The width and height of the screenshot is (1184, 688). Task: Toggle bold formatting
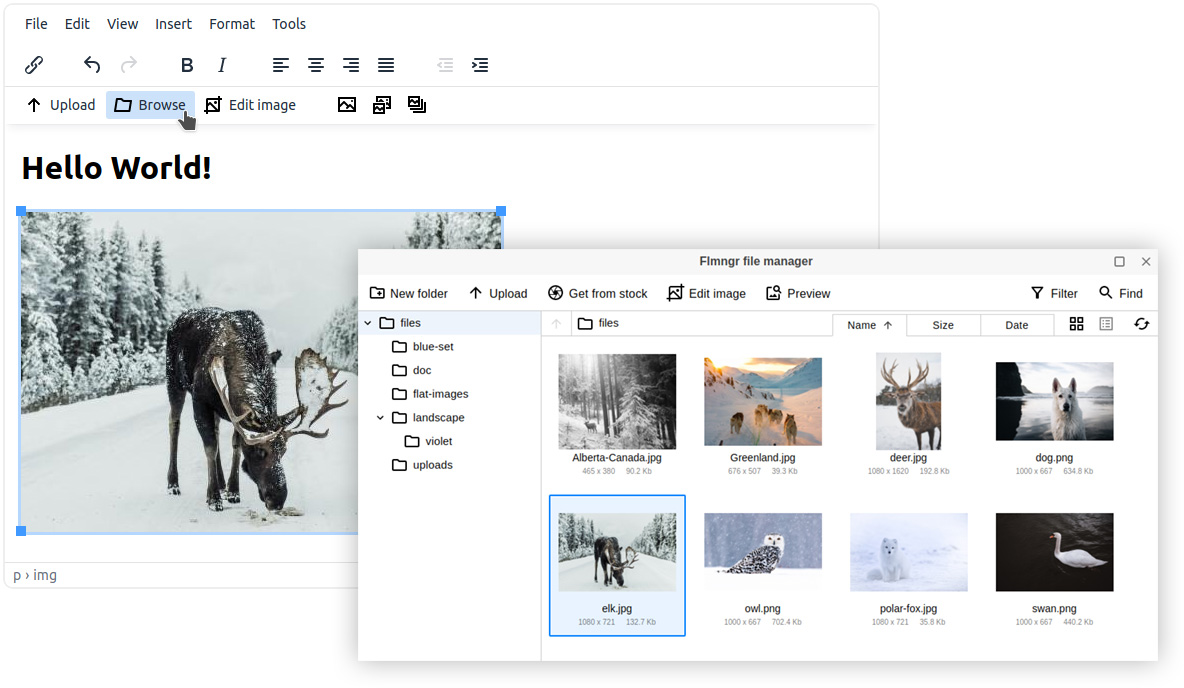187,65
